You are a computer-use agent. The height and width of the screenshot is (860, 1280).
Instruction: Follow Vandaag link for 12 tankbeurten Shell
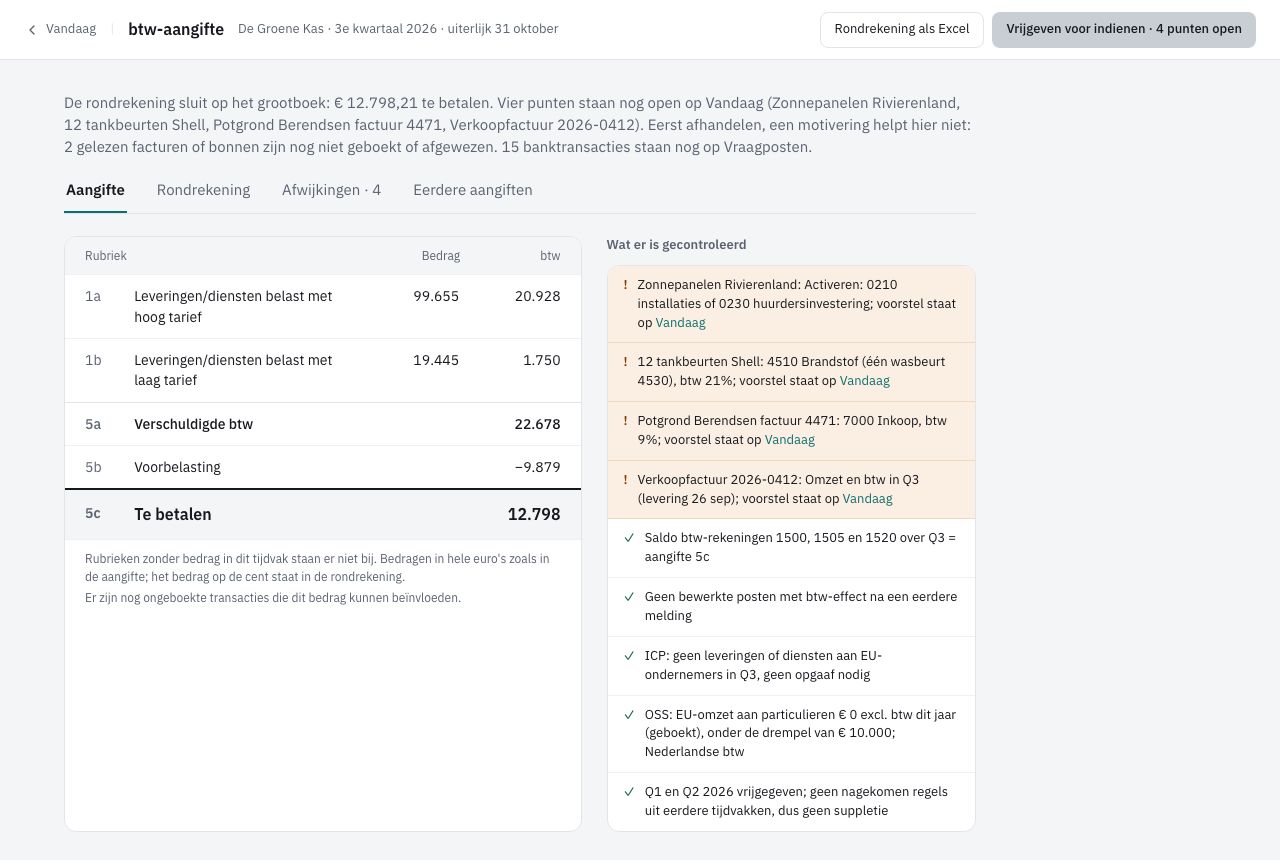864,380
